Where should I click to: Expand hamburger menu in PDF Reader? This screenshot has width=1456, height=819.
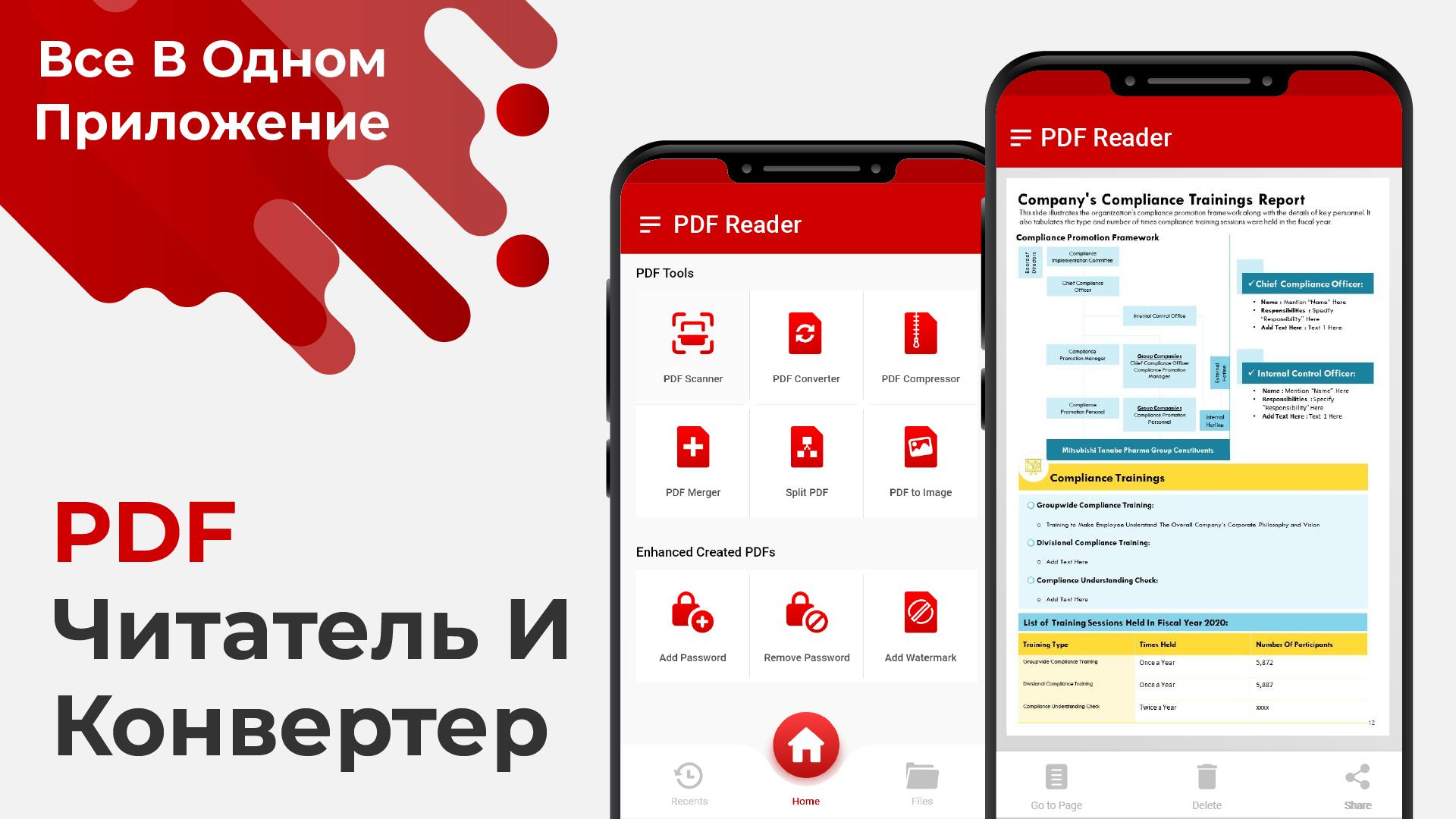click(651, 224)
